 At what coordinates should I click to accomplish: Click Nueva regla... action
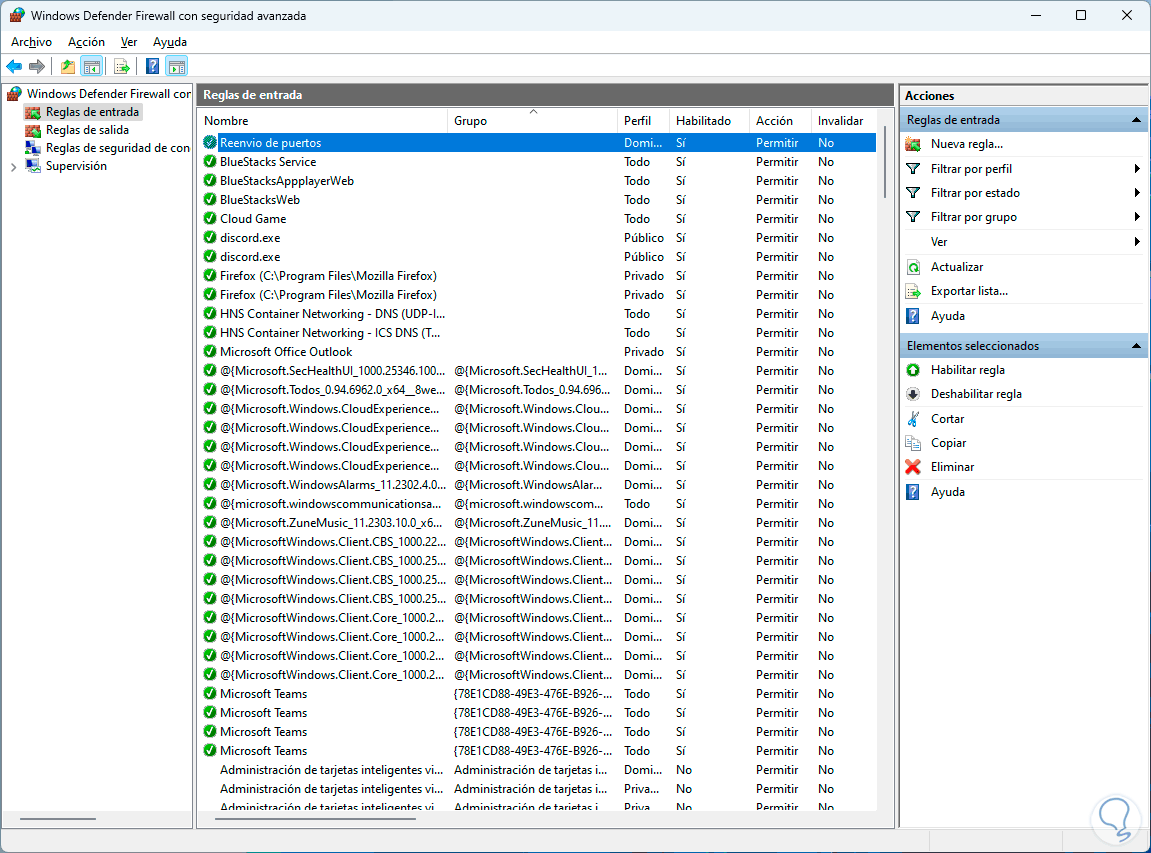[x=967, y=144]
